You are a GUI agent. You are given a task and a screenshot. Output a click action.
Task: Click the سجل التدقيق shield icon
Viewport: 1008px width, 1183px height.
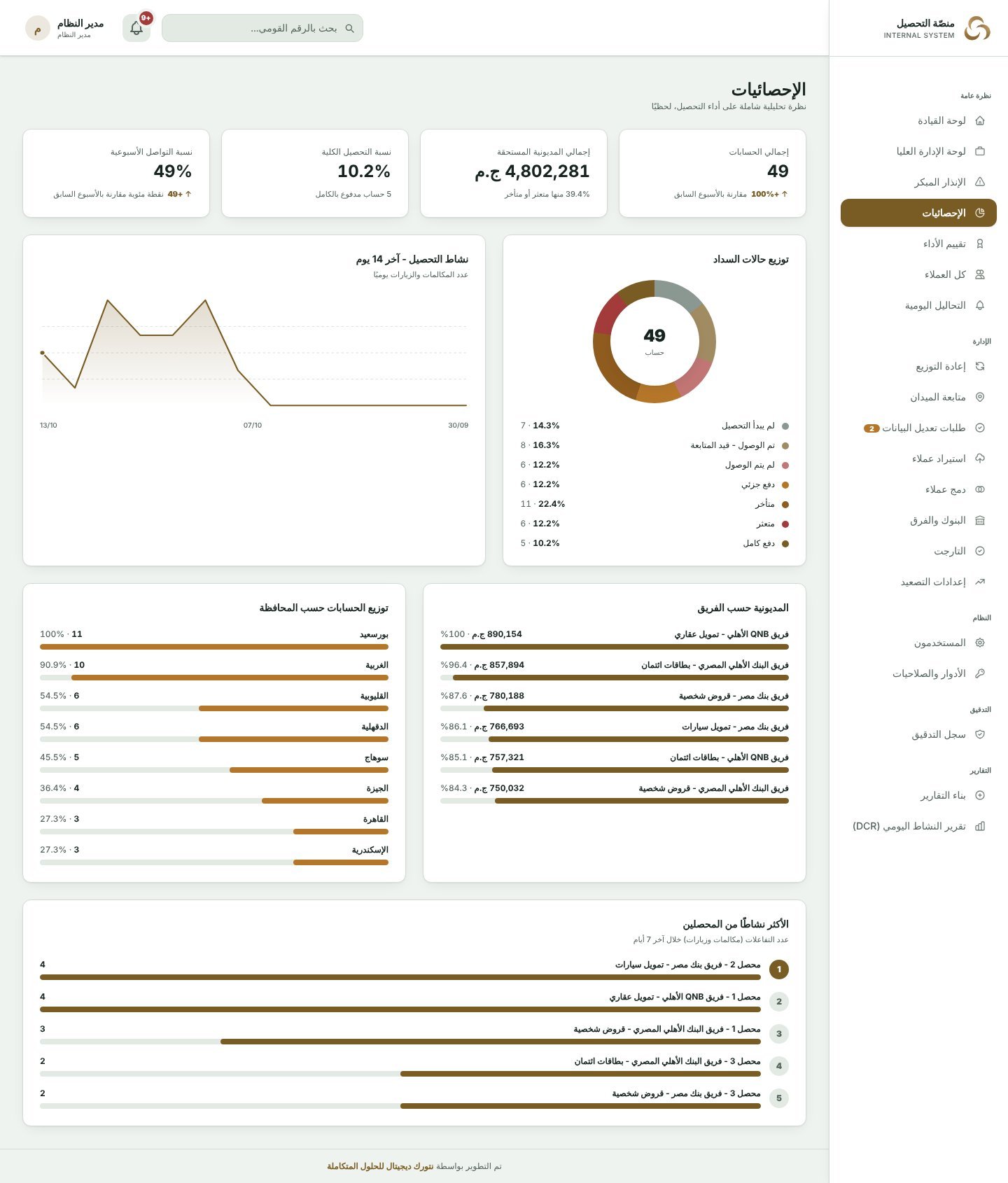(x=980, y=734)
